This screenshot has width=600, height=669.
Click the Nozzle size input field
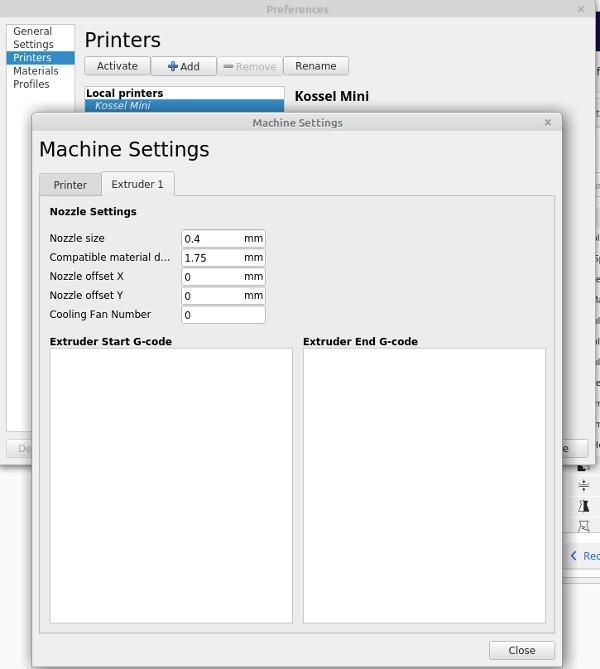tap(223, 239)
